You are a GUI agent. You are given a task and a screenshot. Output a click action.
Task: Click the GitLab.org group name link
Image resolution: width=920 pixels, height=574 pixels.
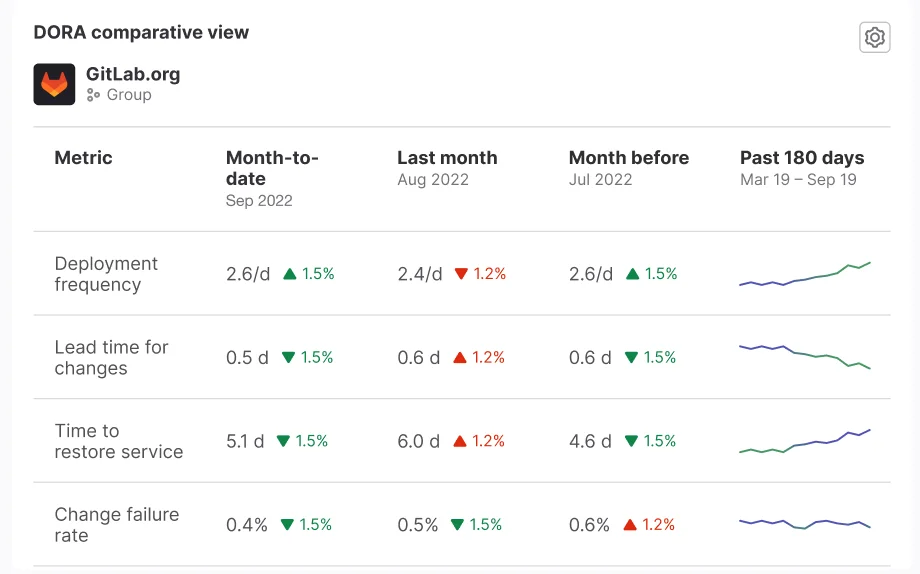[x=133, y=74]
